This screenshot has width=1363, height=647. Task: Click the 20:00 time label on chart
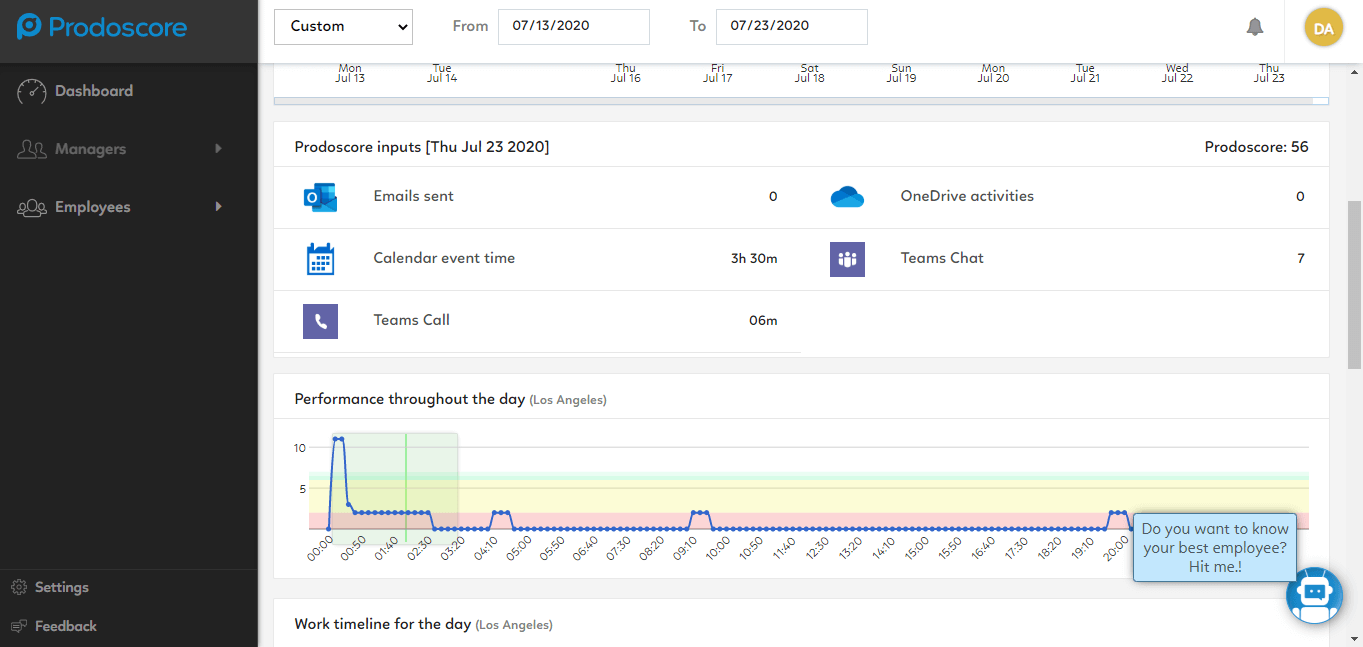coord(1116,548)
